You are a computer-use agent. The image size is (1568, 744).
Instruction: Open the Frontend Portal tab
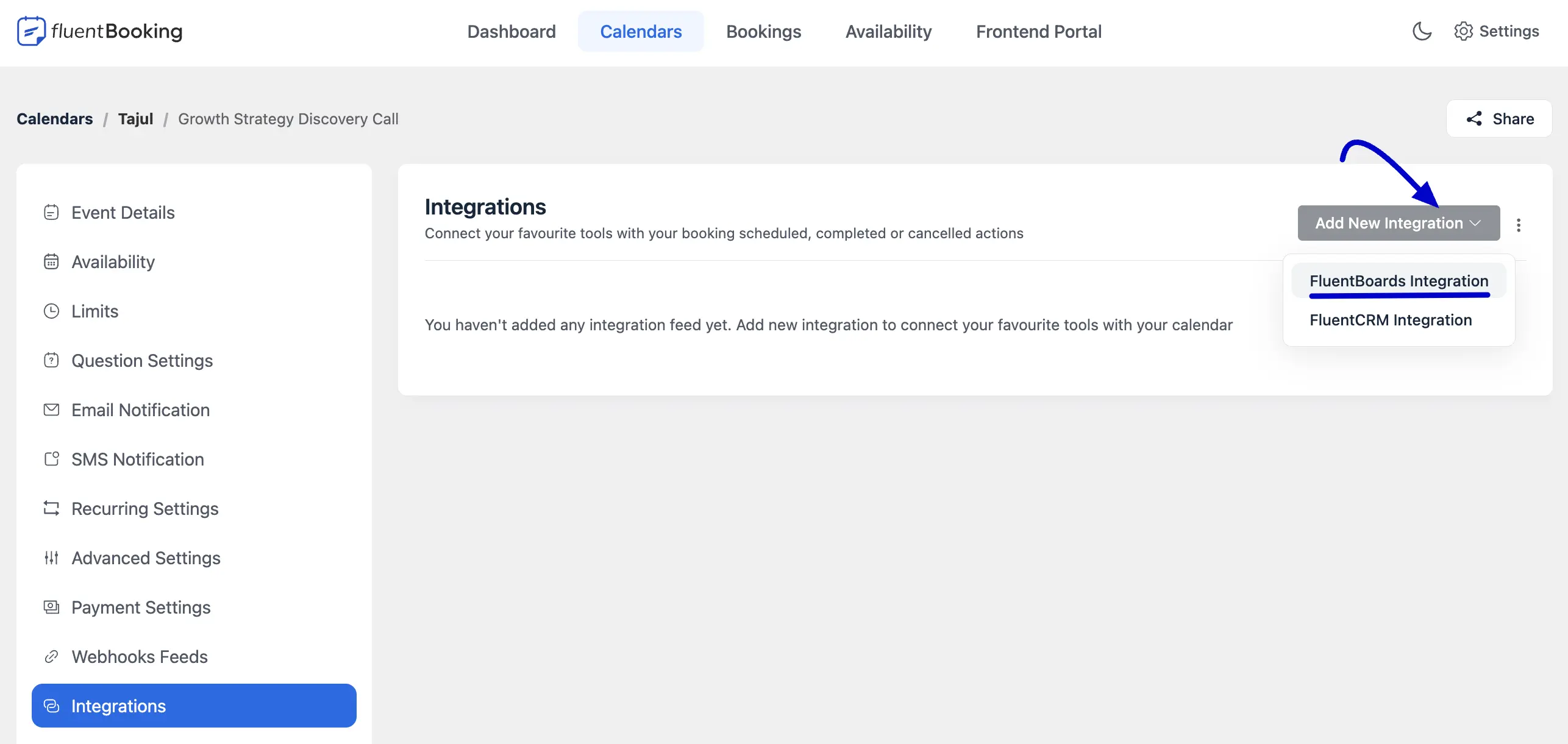point(1038,31)
